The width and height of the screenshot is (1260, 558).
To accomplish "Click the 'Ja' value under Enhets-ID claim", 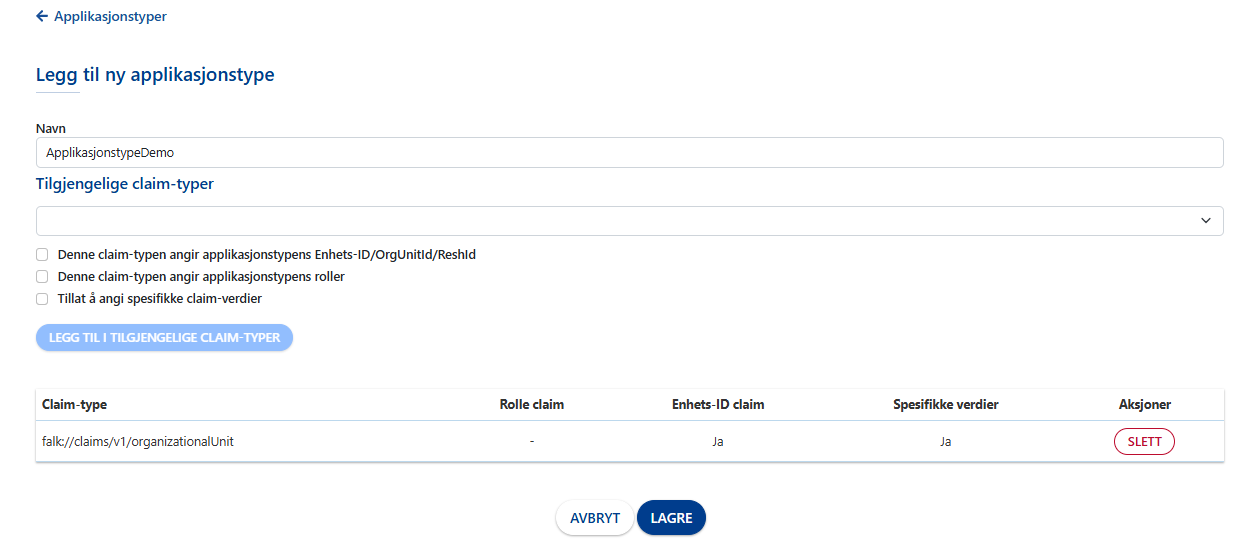I will pos(718,441).
